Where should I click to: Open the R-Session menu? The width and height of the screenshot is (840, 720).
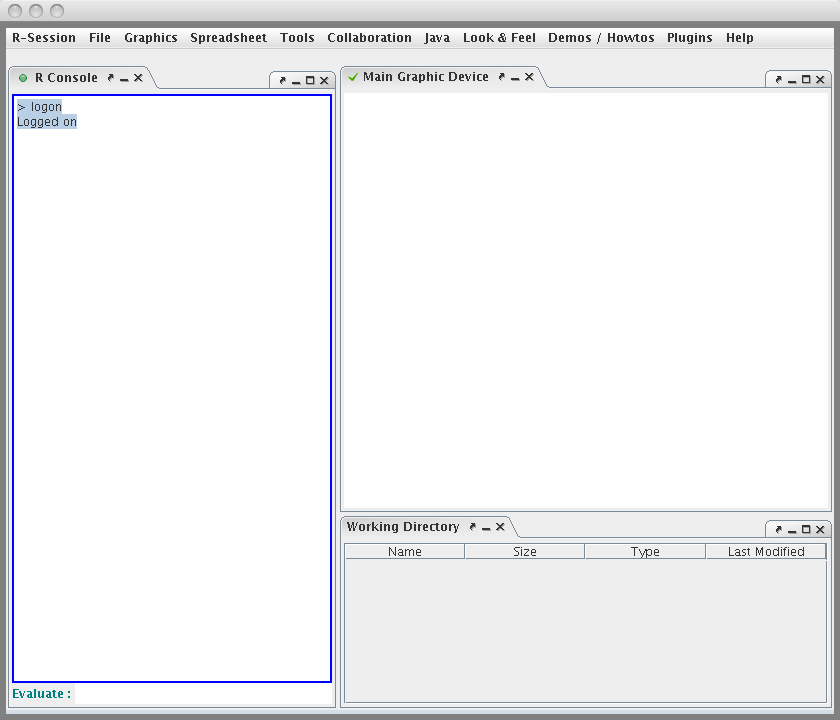tap(44, 38)
